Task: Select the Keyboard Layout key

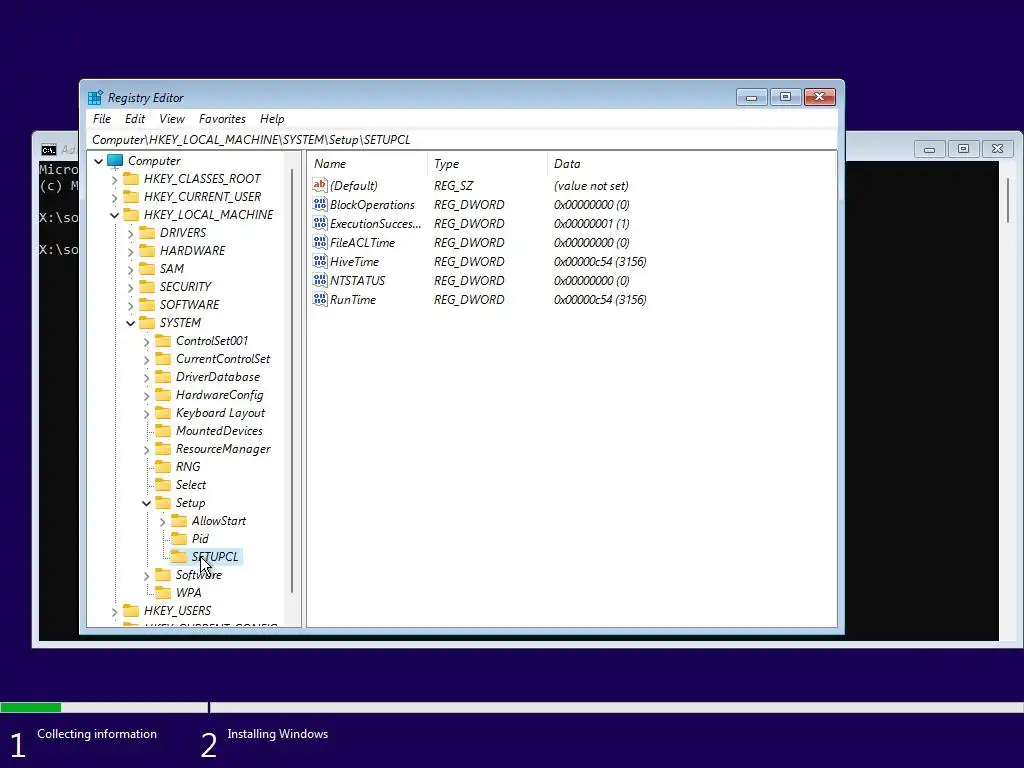Action: coord(220,413)
